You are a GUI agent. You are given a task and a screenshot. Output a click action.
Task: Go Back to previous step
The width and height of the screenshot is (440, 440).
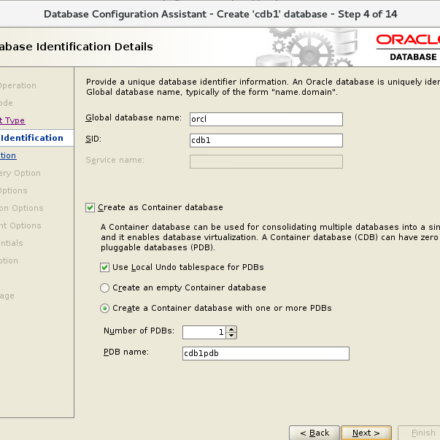(314, 433)
